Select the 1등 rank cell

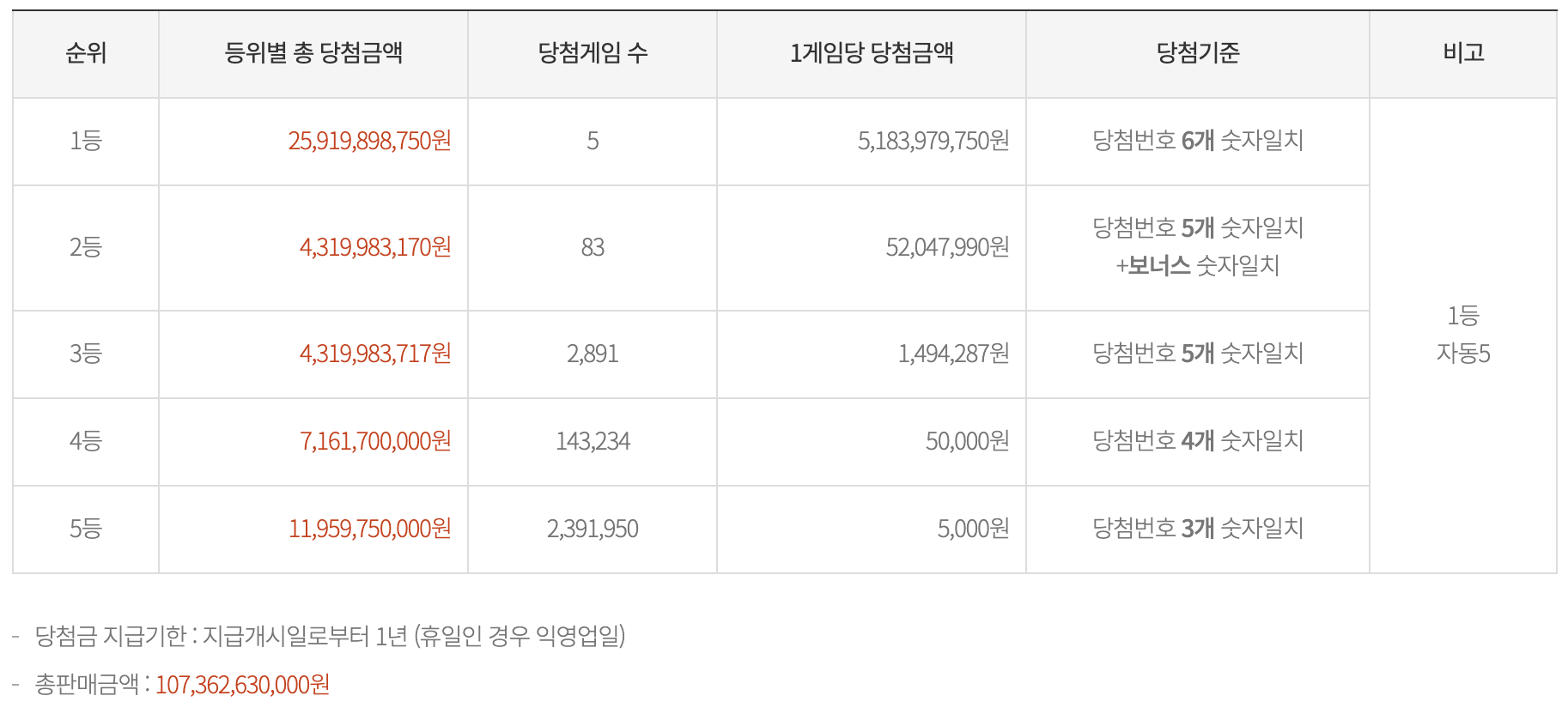pos(86,141)
